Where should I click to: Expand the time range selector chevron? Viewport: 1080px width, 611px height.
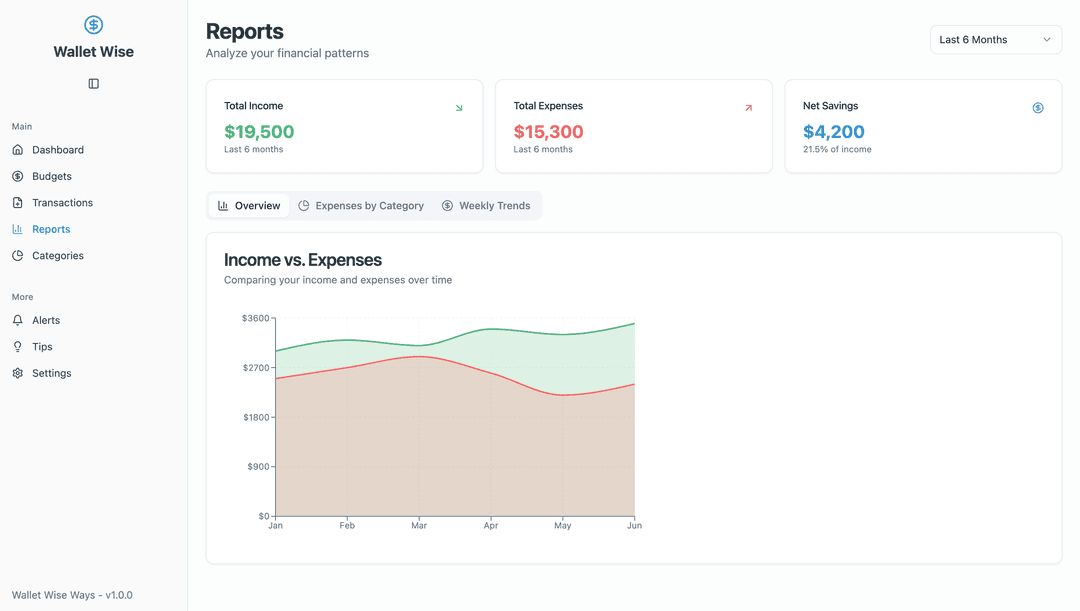point(1047,40)
